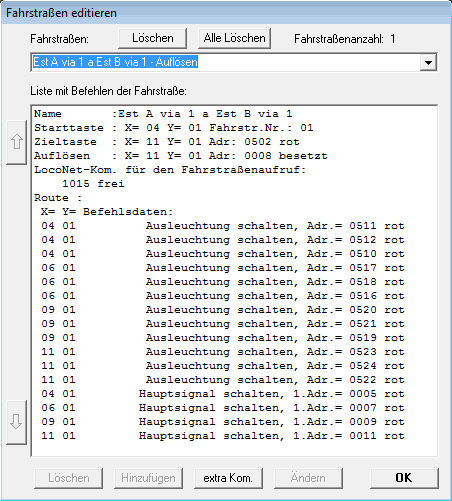The height and width of the screenshot is (501, 452).
Task: Select the 1015 frei LocoNet line
Action: pyautogui.click(x=93, y=184)
